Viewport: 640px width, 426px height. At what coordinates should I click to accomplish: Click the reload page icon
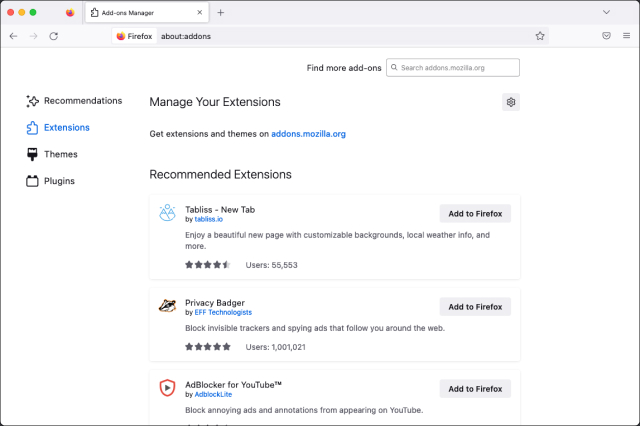(x=53, y=35)
